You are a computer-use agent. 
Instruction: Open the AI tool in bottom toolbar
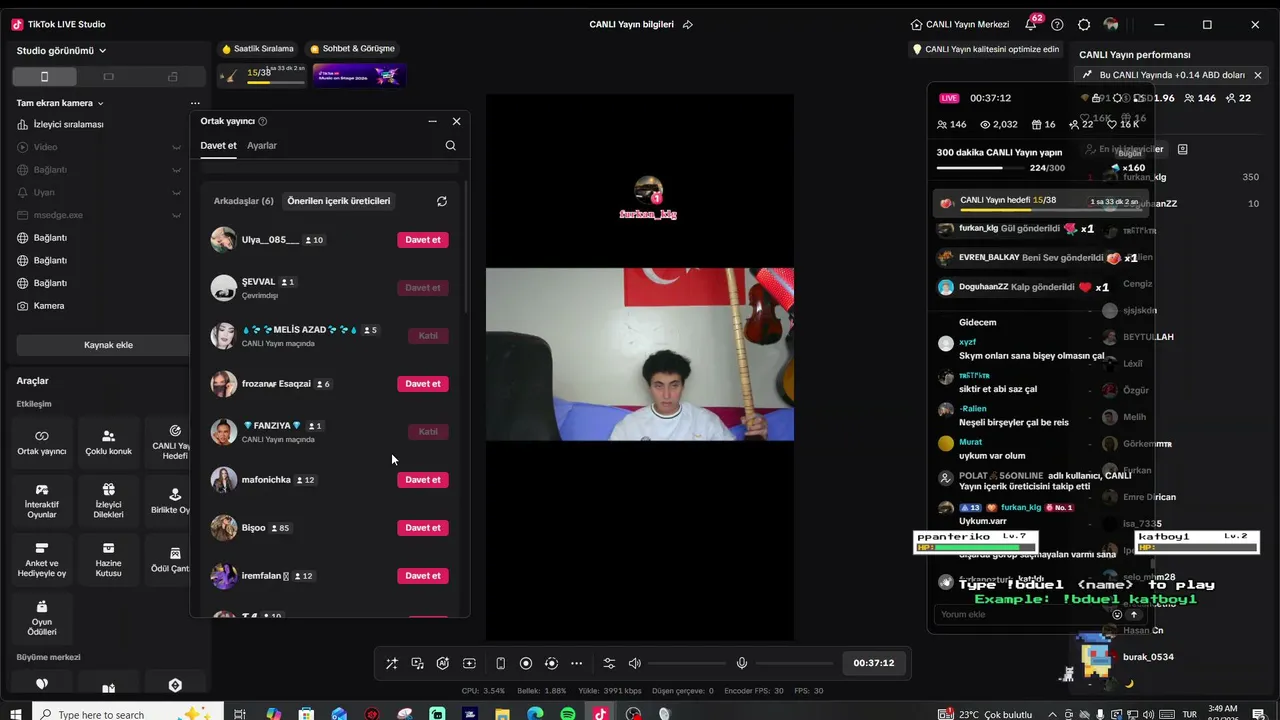tap(443, 663)
